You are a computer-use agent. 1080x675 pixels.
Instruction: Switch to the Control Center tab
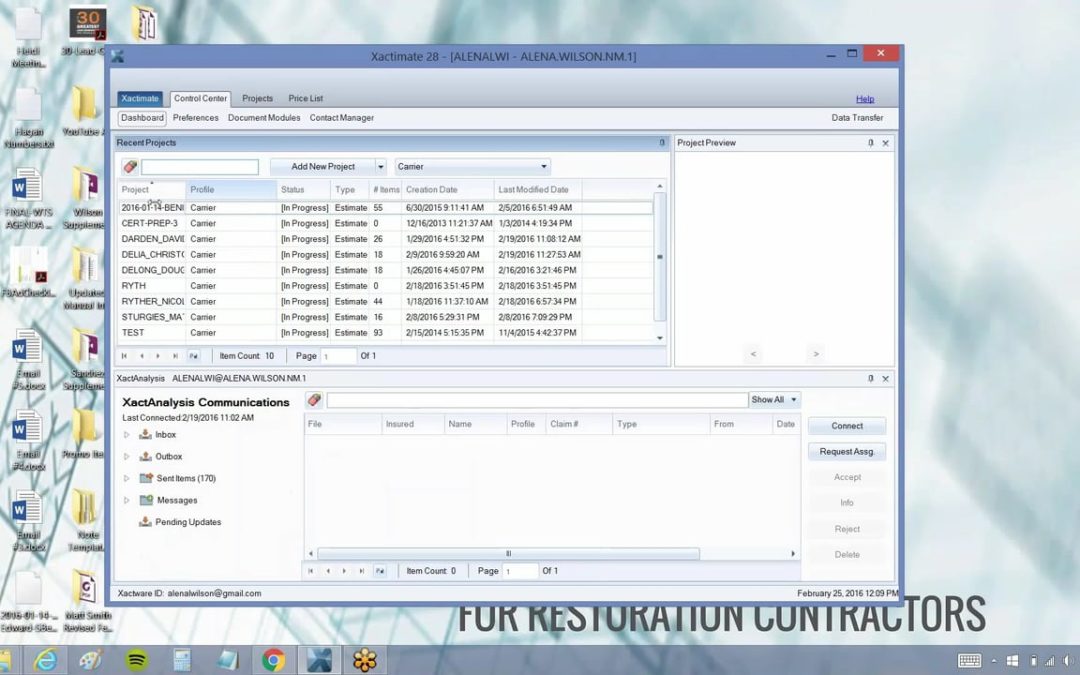coord(200,98)
